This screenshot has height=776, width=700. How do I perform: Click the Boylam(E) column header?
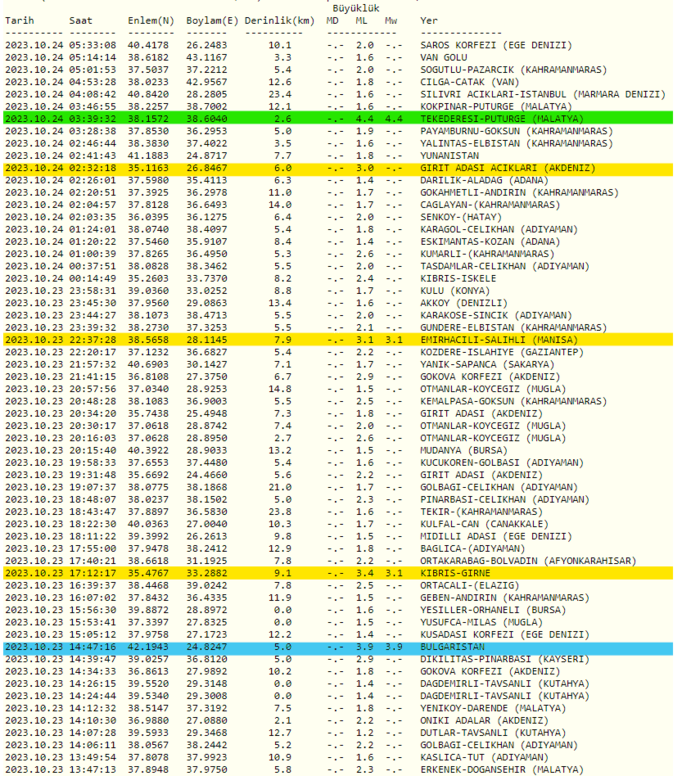click(x=212, y=20)
